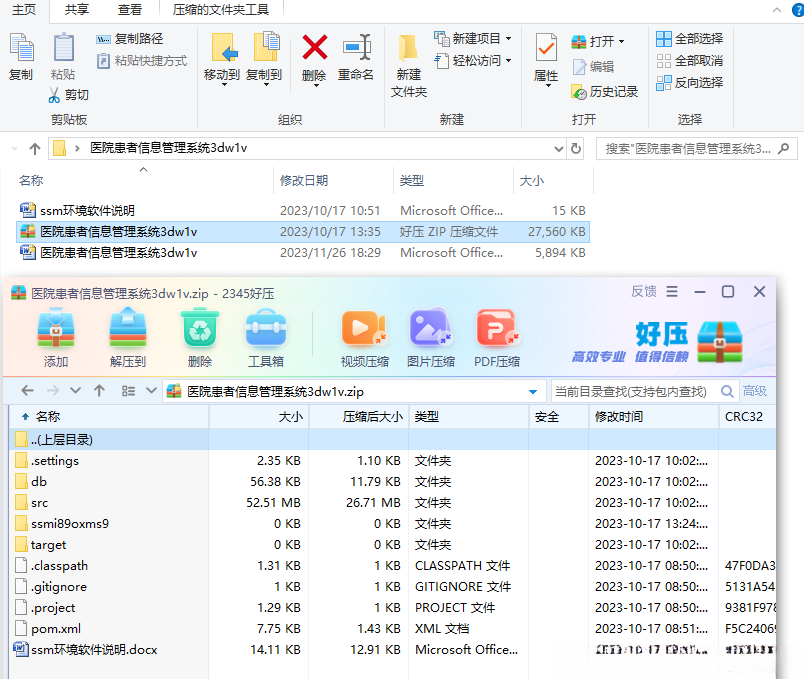Select ssm环境软件说明.docx in the archive
The image size is (804, 679).
pos(392,650)
